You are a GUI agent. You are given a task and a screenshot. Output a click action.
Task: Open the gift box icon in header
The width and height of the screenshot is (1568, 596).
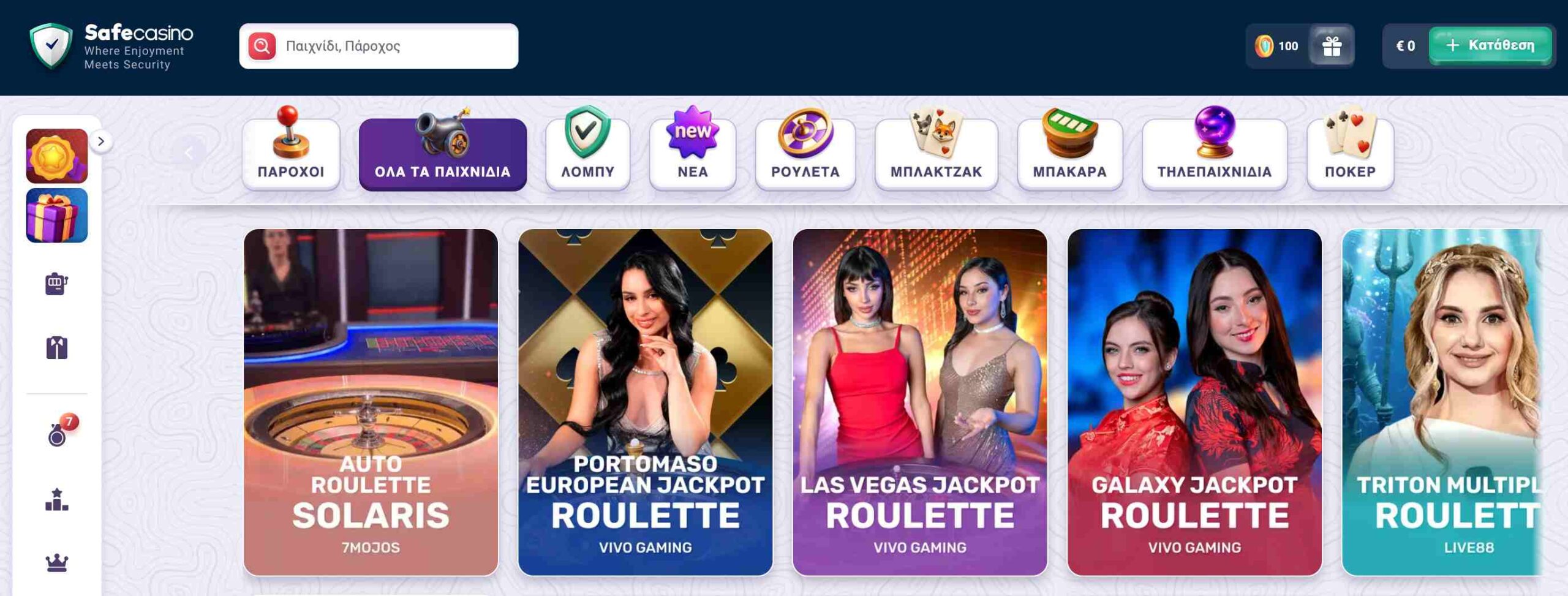(x=1332, y=46)
